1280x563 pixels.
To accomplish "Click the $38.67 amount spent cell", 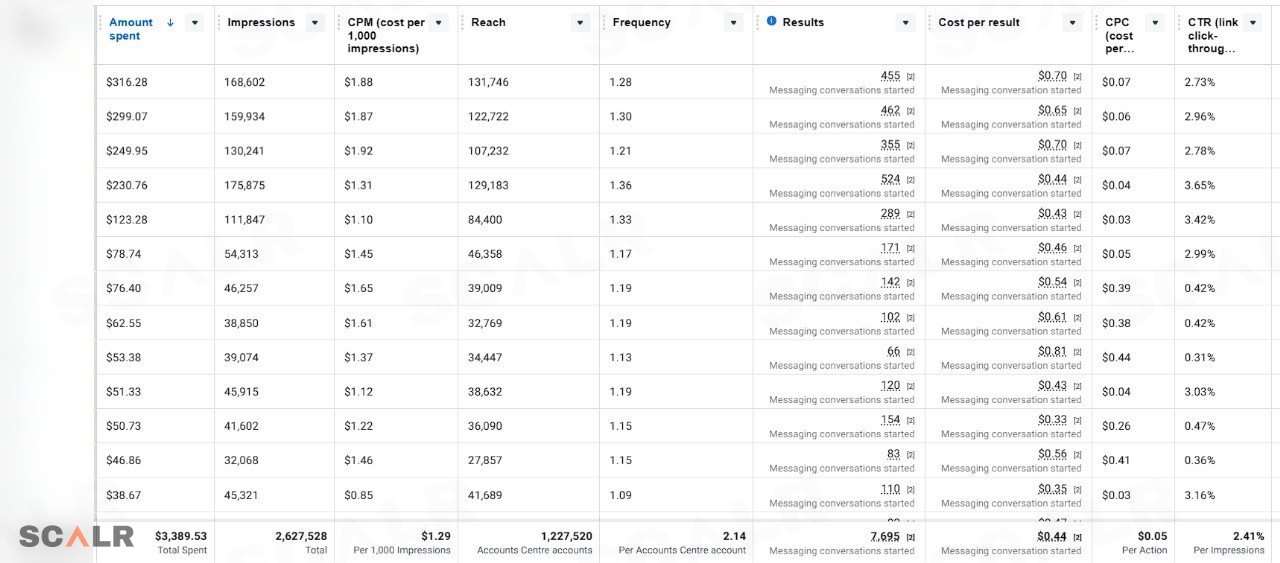I will [123, 495].
